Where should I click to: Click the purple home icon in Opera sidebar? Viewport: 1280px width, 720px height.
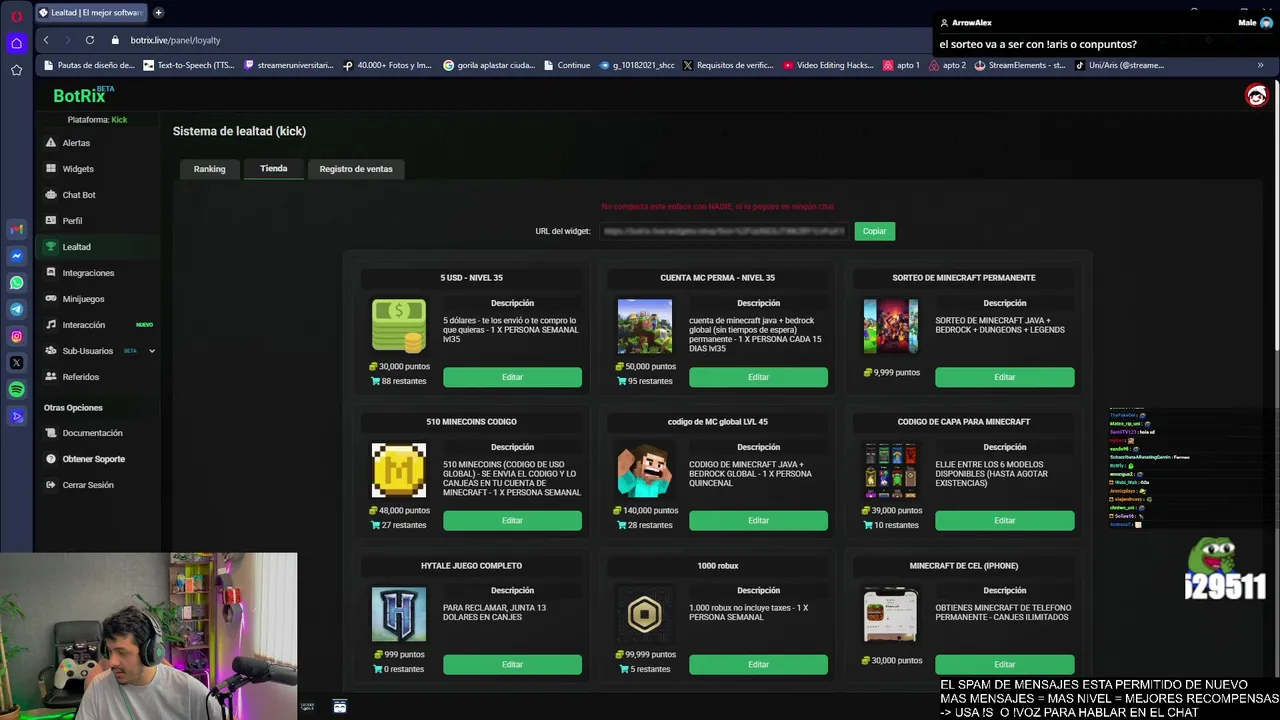click(16, 43)
